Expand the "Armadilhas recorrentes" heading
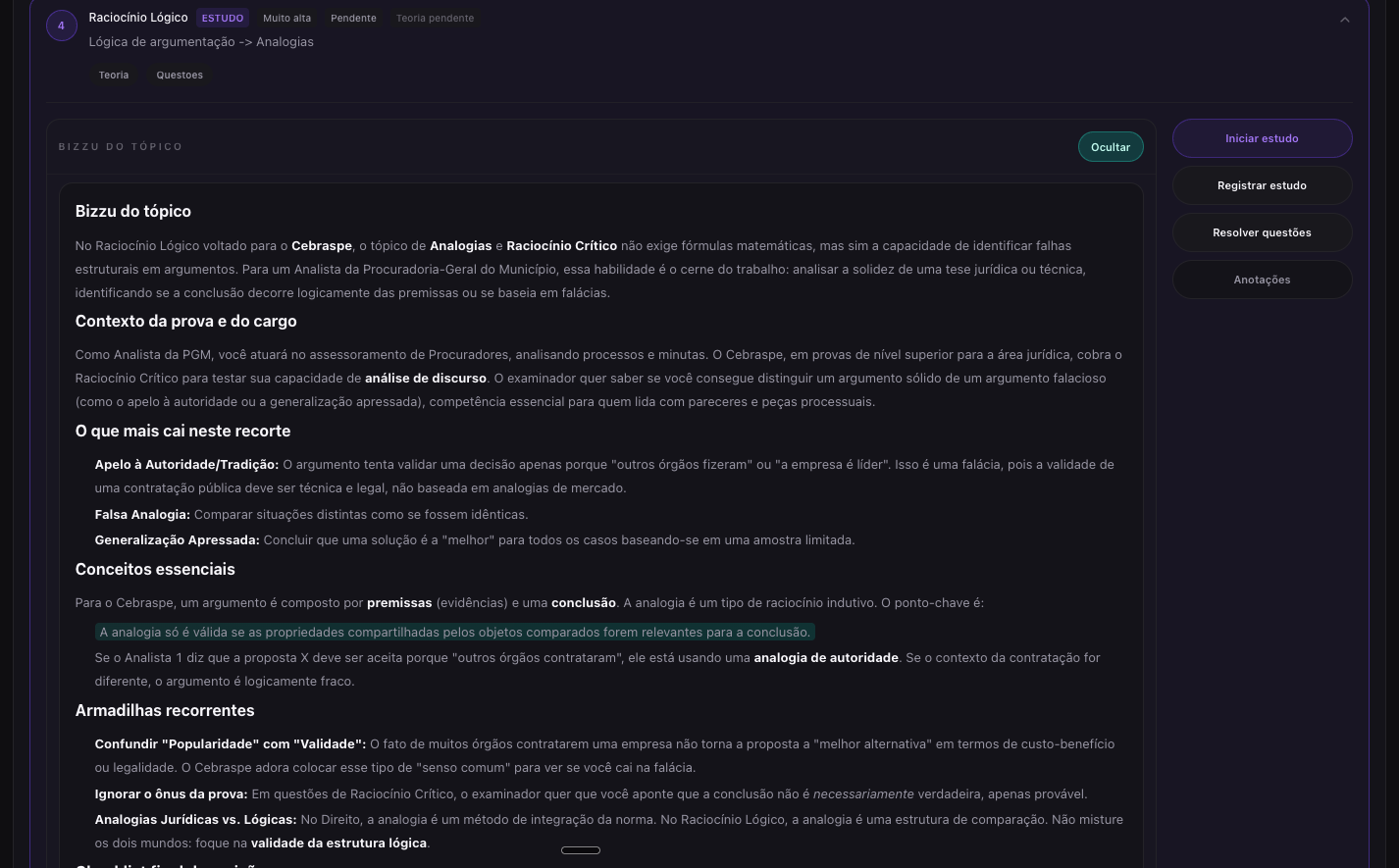 (x=165, y=710)
